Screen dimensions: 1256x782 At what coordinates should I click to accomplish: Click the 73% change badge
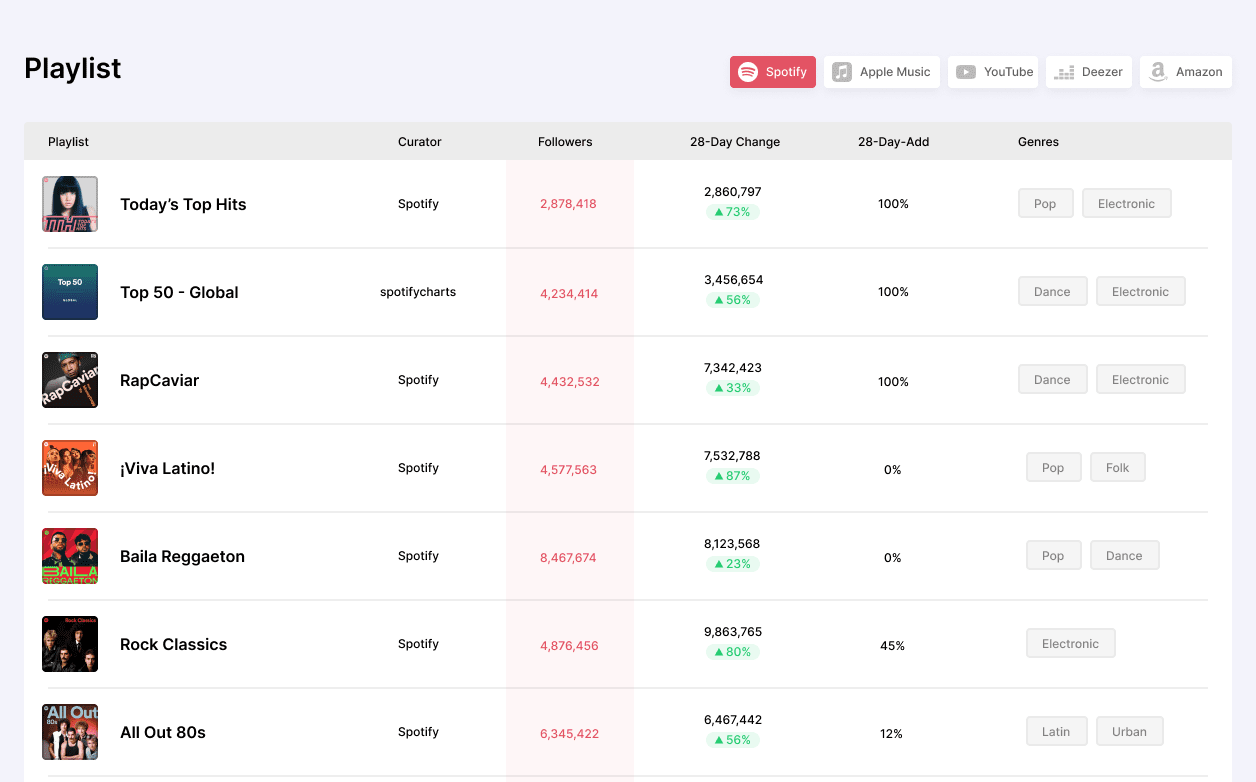(x=732, y=212)
